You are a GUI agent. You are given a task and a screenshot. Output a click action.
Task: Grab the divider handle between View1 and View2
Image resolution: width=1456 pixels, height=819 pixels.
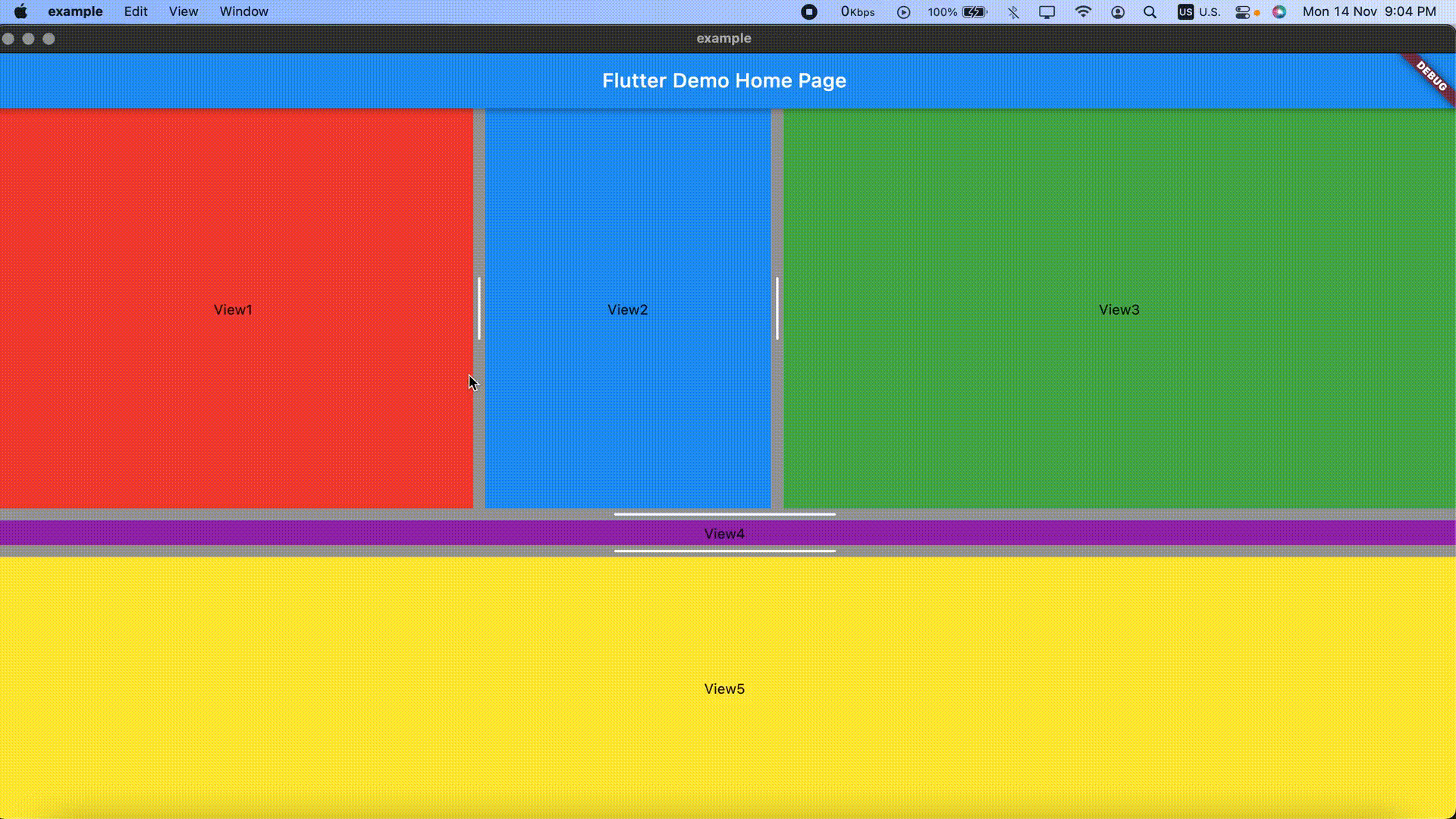click(479, 309)
